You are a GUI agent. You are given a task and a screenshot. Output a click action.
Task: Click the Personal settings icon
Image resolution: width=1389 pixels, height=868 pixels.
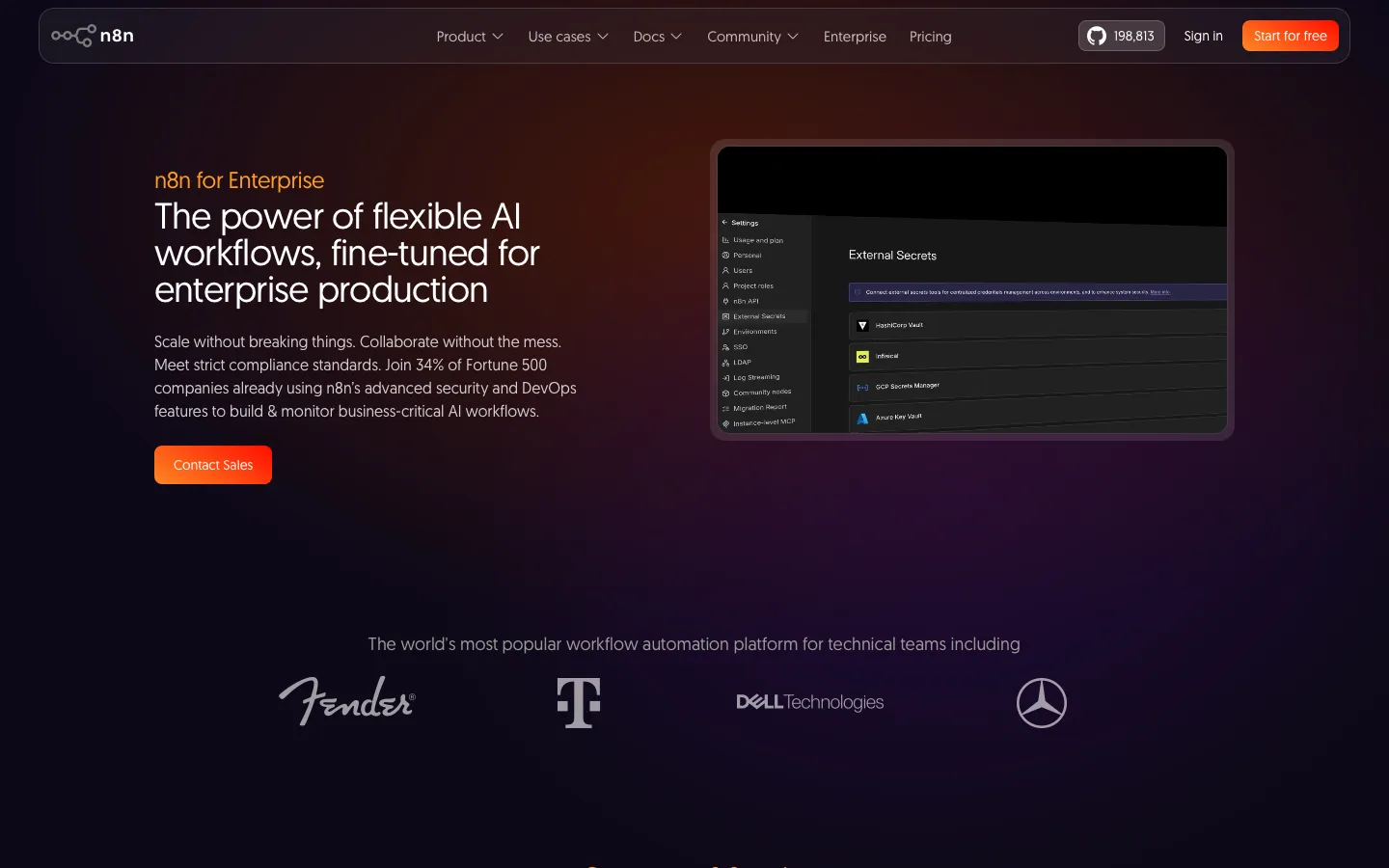(725, 256)
